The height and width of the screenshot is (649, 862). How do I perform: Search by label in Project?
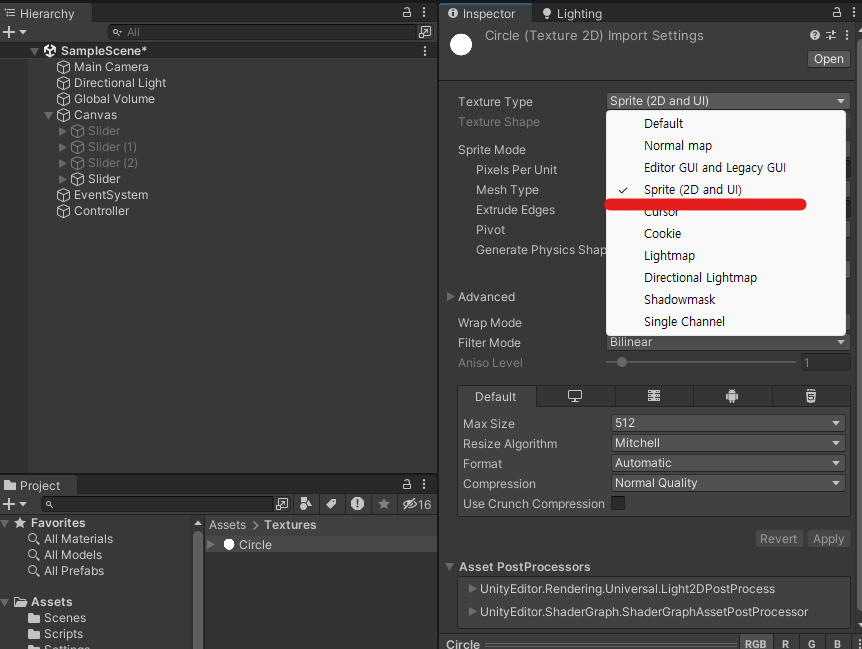pyautogui.click(x=331, y=503)
